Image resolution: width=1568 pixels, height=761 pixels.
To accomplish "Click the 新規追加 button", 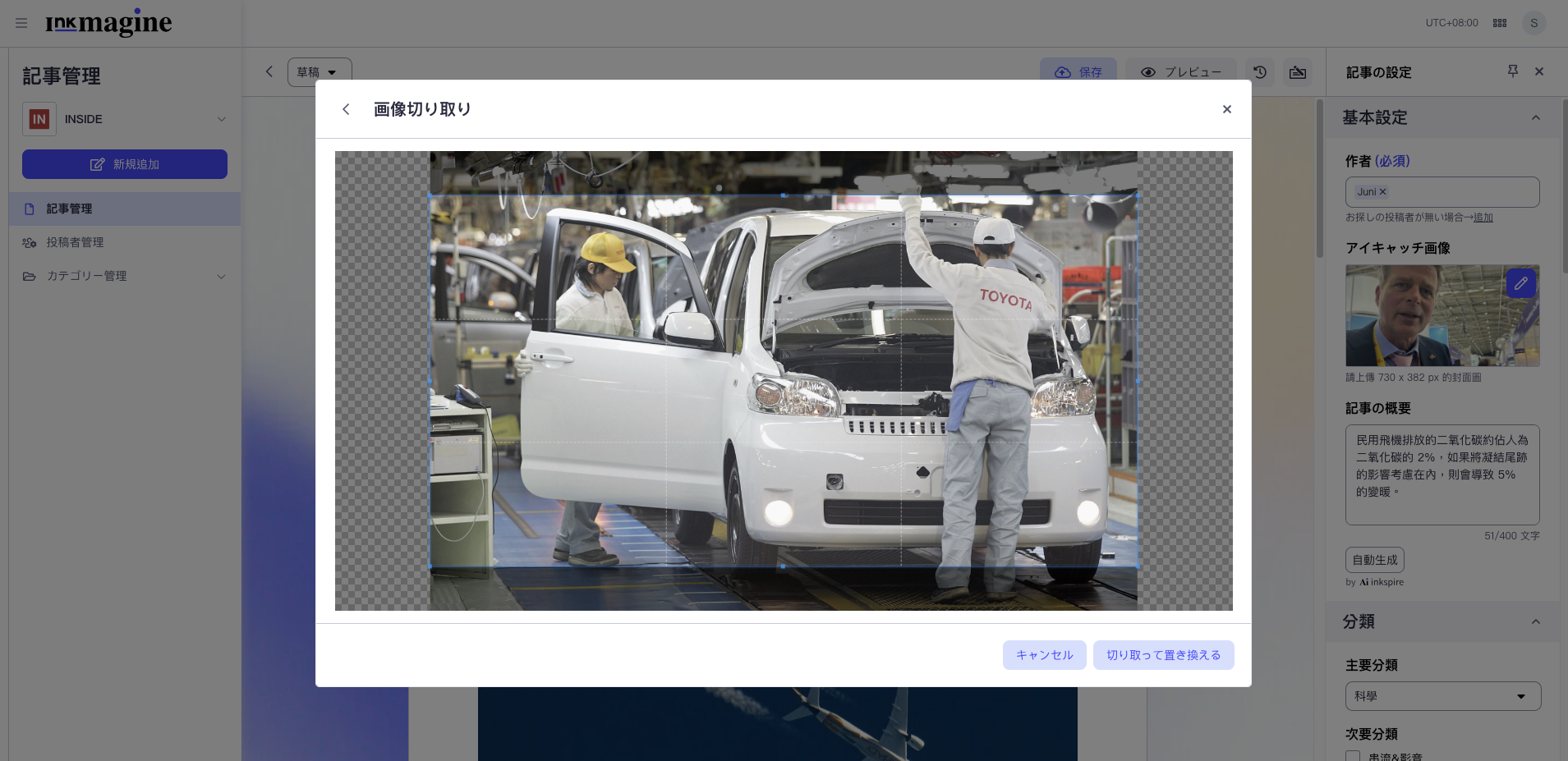I will [x=125, y=164].
